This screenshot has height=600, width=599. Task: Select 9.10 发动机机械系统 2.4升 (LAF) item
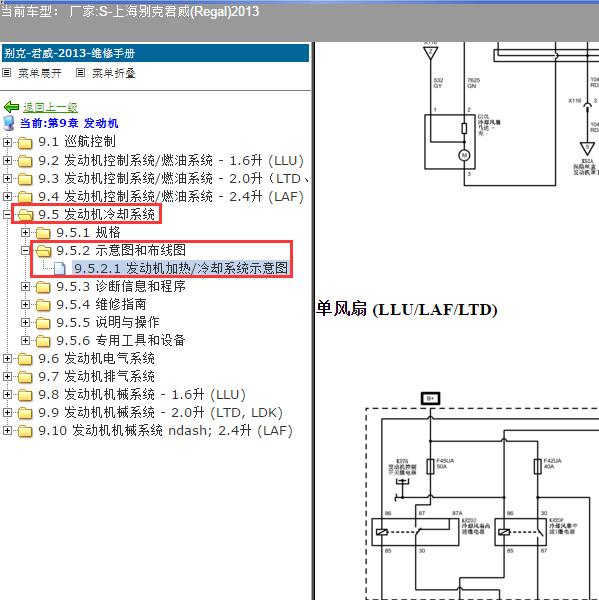[166, 430]
